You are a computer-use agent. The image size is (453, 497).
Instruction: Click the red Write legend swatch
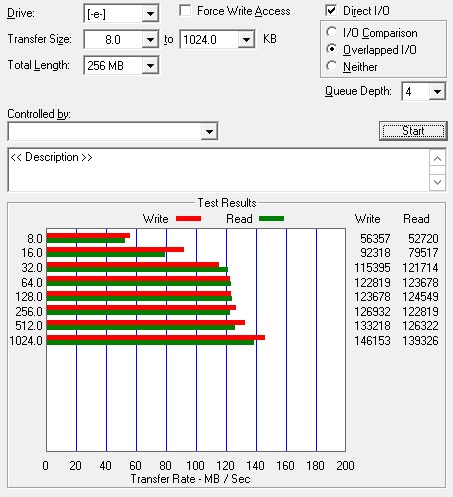click(189, 219)
